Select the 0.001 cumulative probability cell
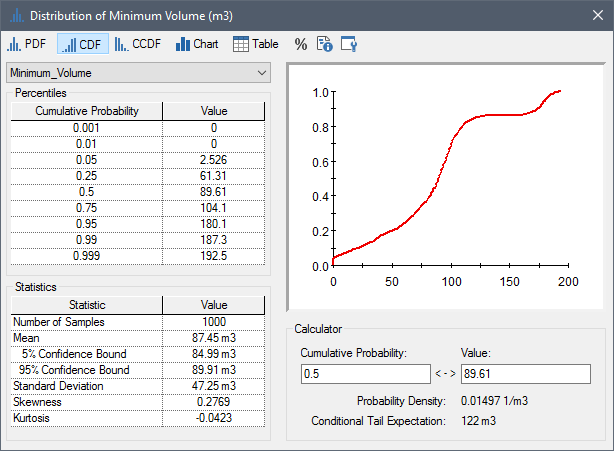 pos(87,128)
